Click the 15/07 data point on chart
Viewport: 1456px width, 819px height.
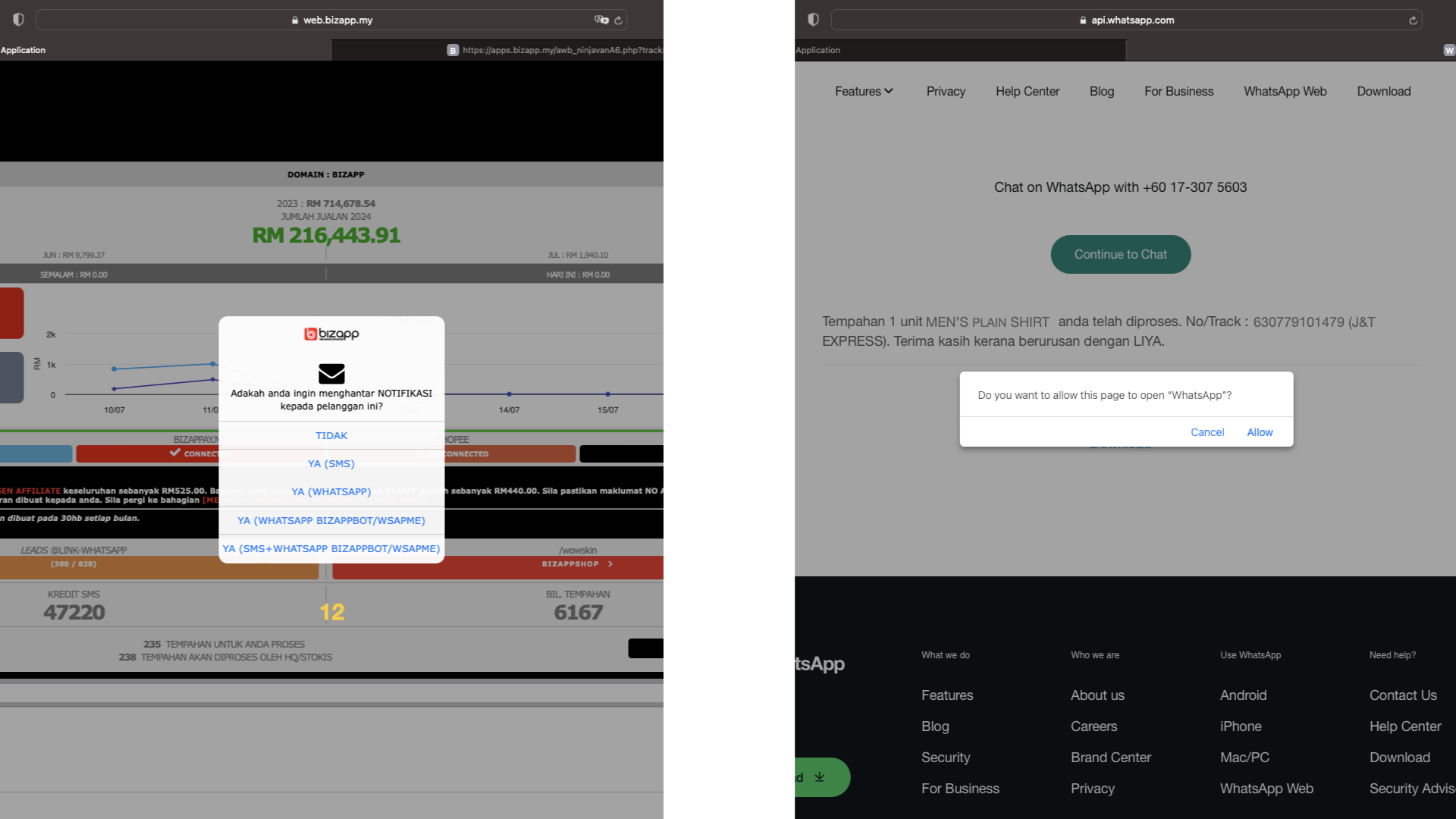pos(607,394)
